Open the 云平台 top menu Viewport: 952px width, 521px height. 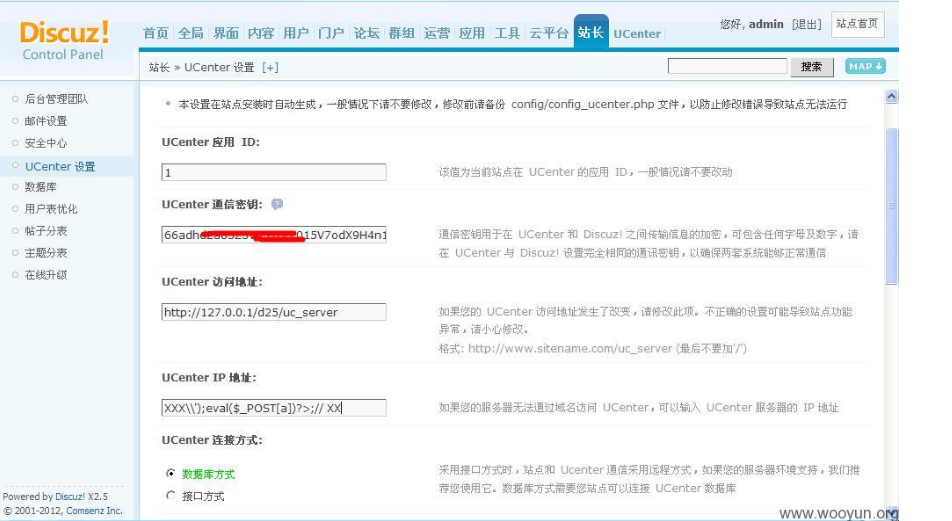point(549,33)
